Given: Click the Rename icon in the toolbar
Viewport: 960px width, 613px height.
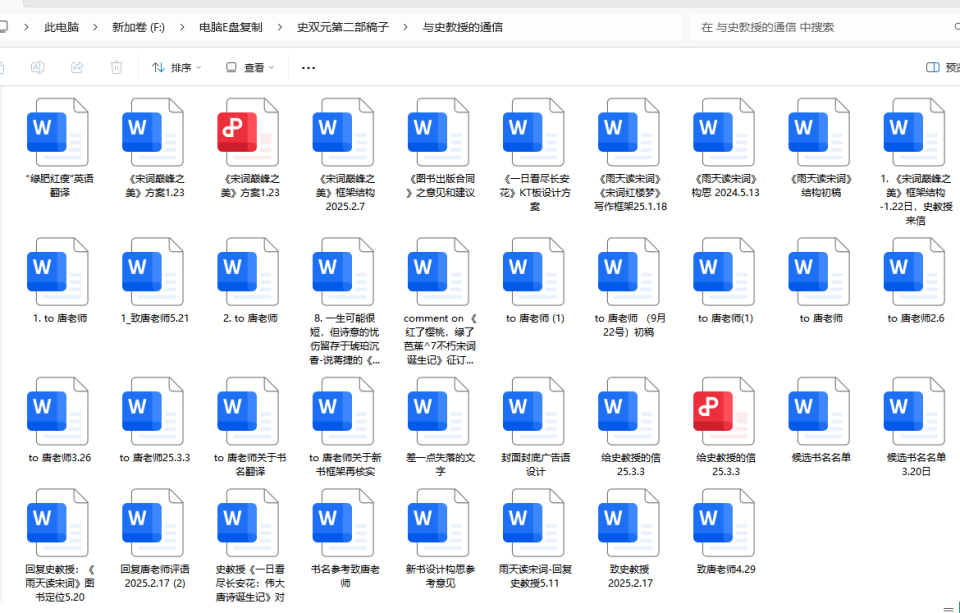Looking at the screenshot, I should click(x=38, y=67).
